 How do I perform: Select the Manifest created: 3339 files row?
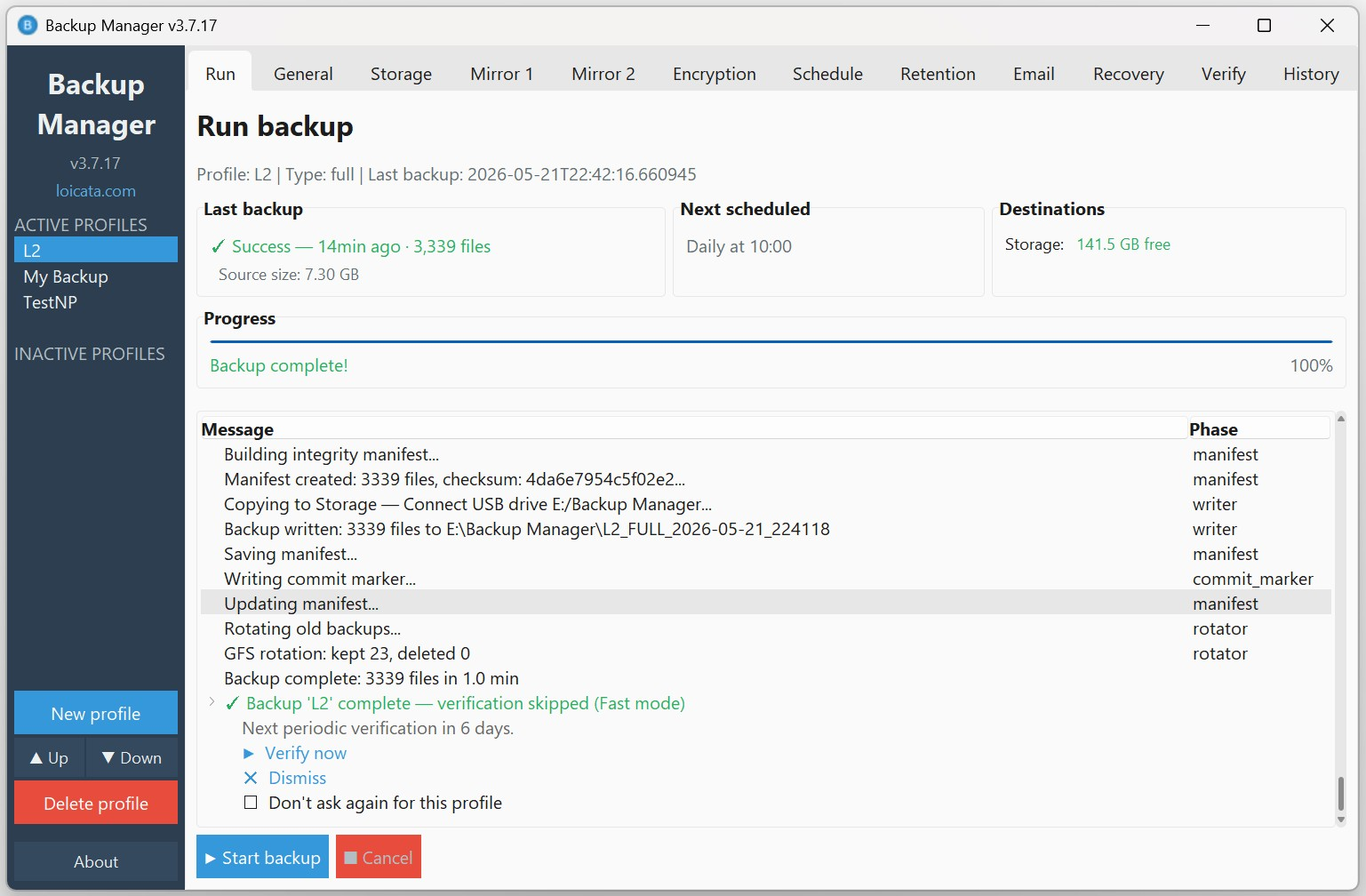click(766, 479)
